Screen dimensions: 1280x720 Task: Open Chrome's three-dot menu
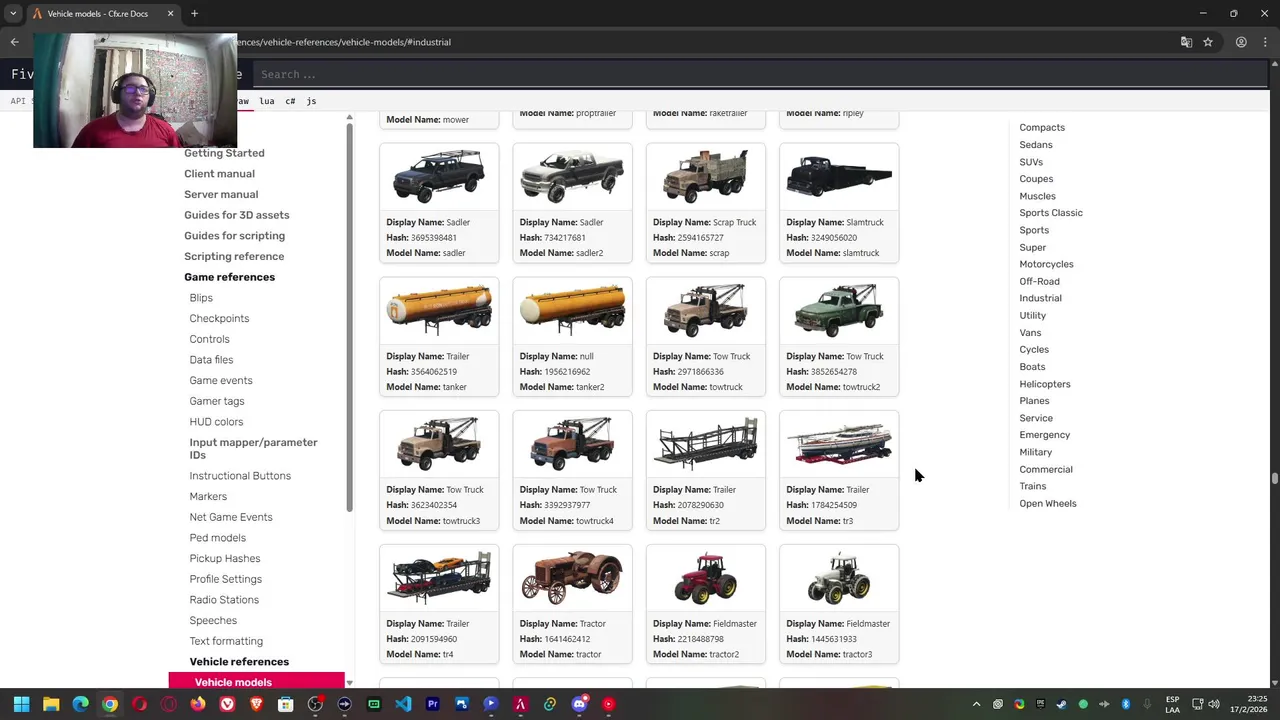[x=1264, y=42]
